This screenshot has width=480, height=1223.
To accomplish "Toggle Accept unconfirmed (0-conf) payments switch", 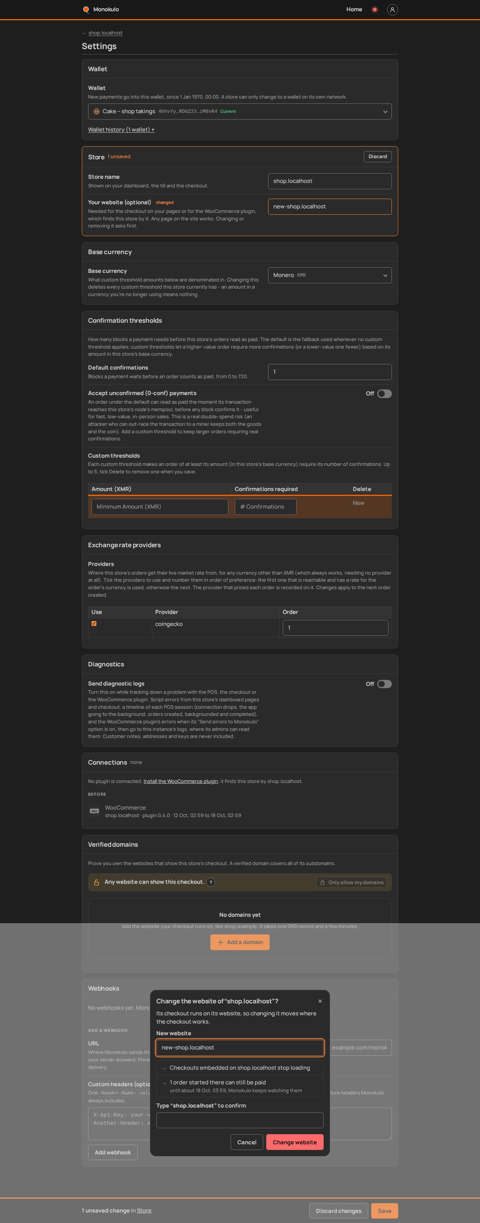I will click(x=384, y=394).
